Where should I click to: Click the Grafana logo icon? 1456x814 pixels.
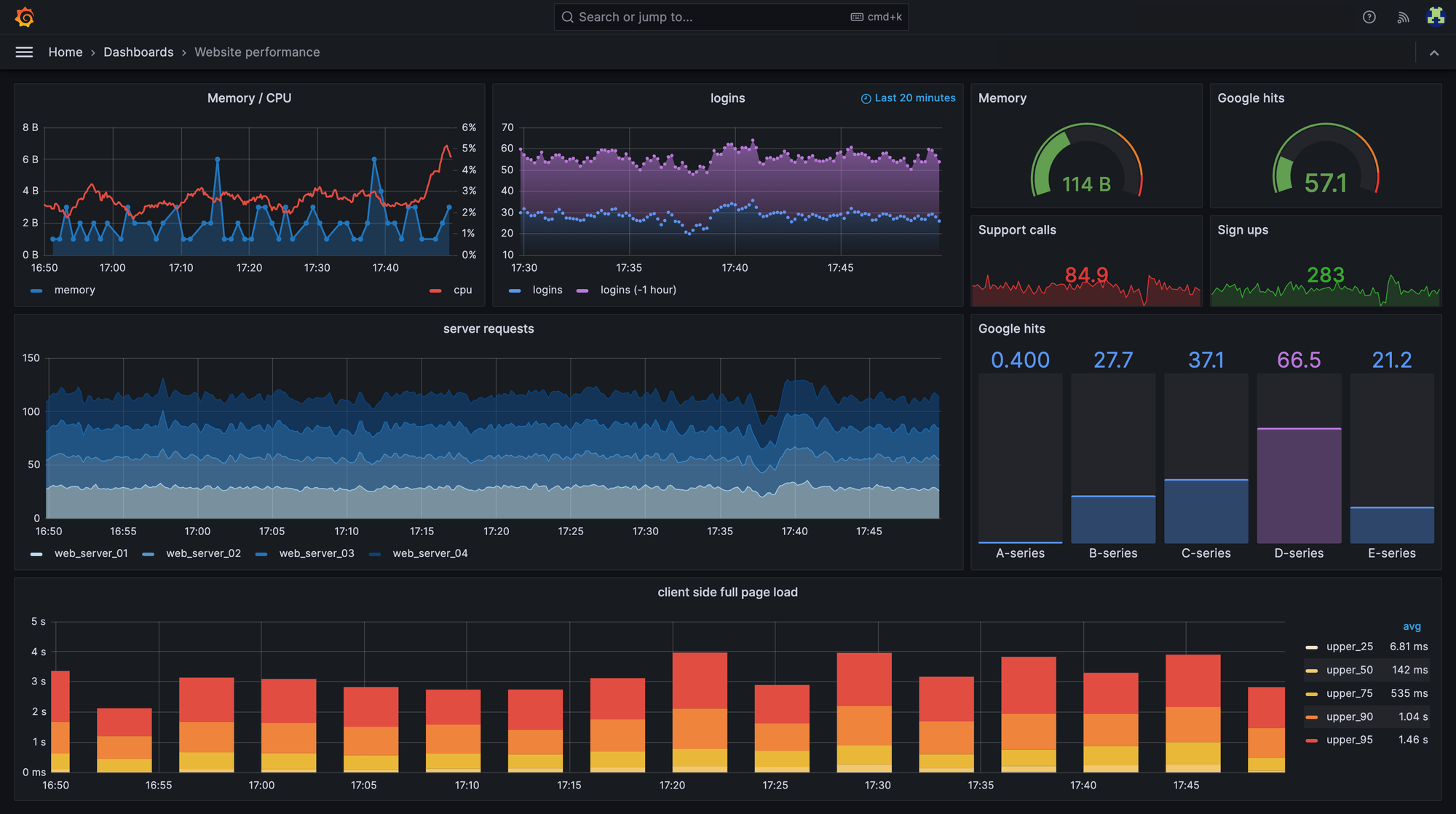25,17
